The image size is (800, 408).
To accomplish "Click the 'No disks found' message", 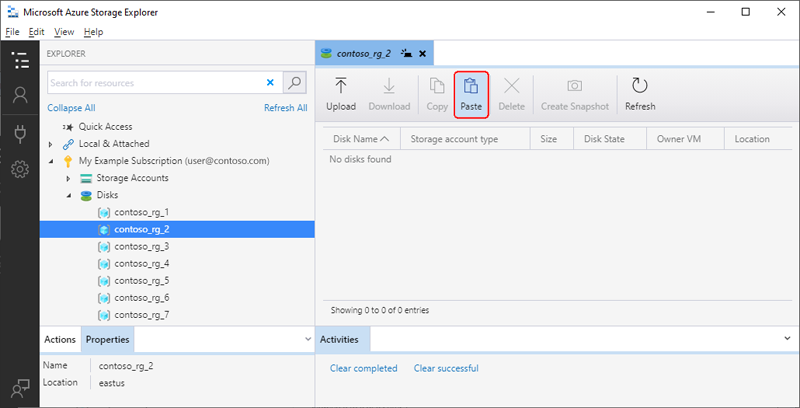I will click(360, 160).
